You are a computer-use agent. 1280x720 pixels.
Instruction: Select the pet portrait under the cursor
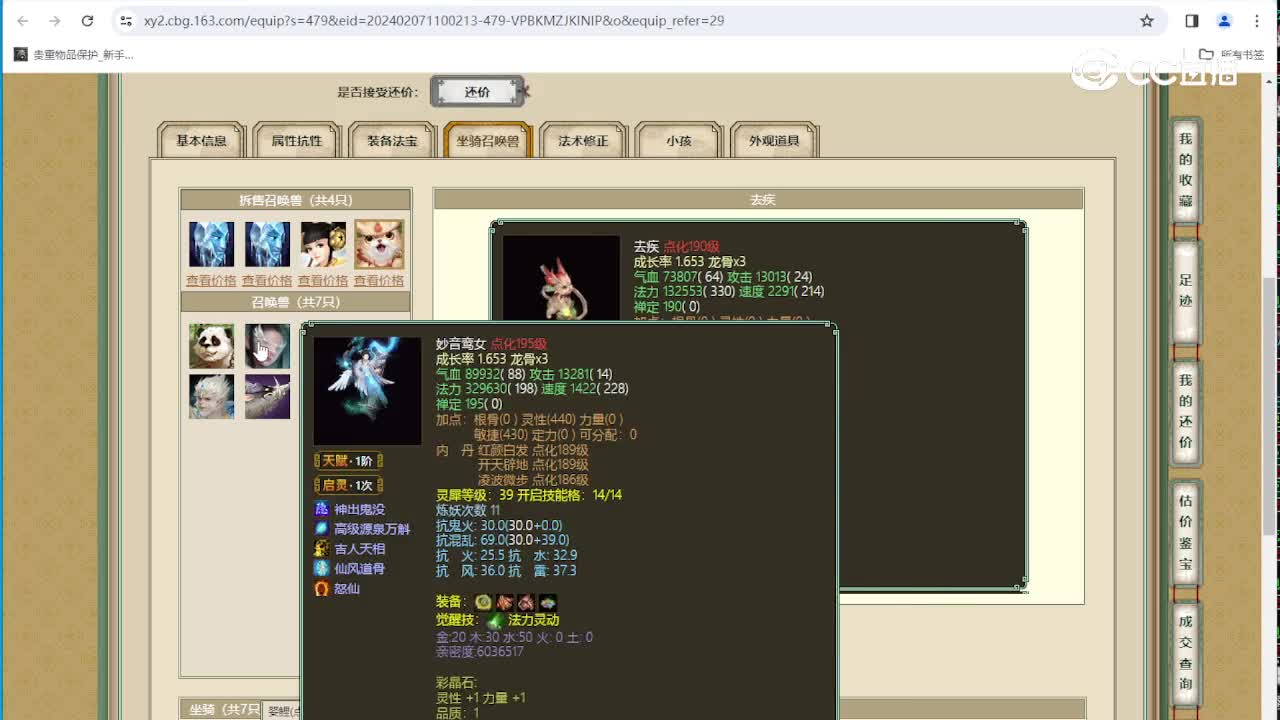pos(267,346)
